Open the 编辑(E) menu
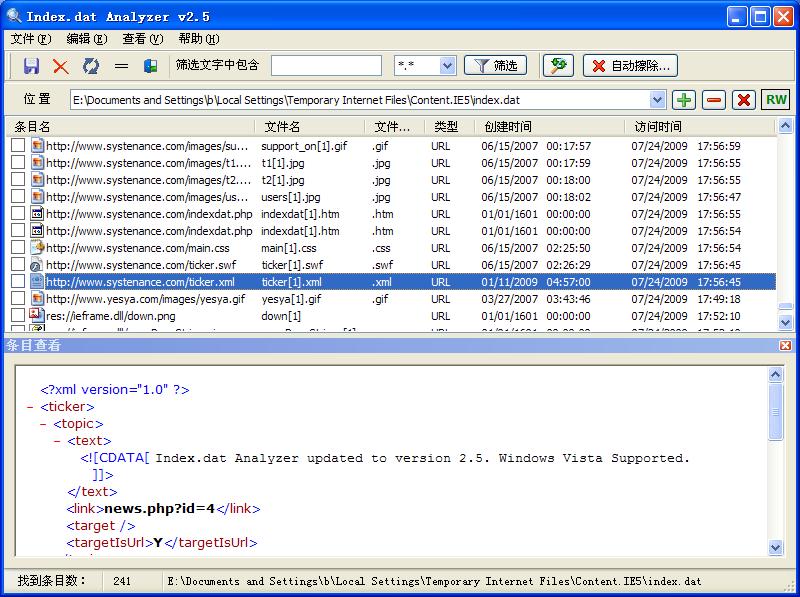 (87, 39)
